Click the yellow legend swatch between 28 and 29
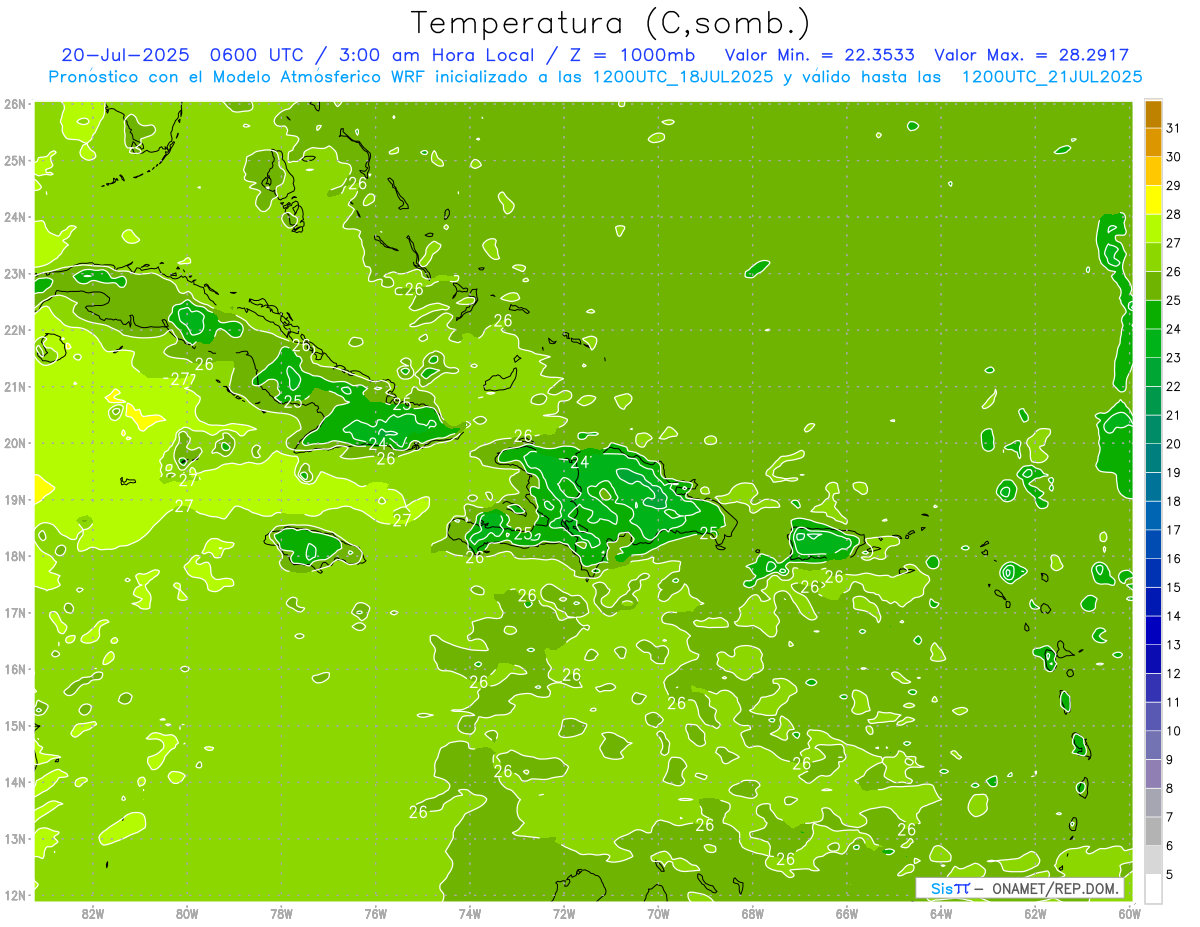This screenshot has height=927, width=1200. coord(1153,200)
